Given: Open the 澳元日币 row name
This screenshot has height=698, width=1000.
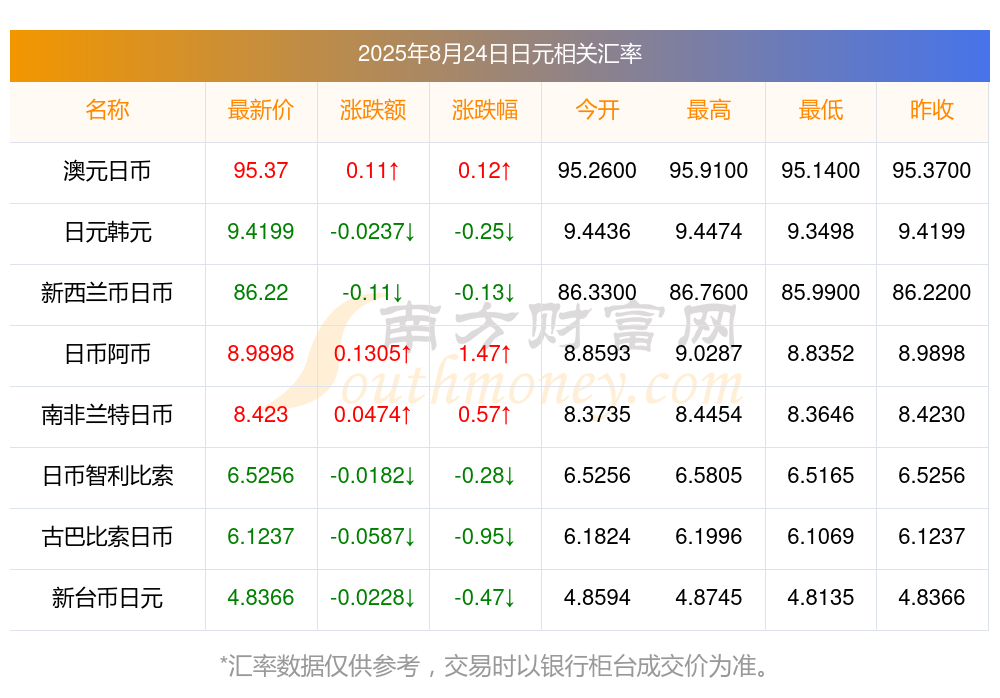Looking at the screenshot, I should [107, 171].
